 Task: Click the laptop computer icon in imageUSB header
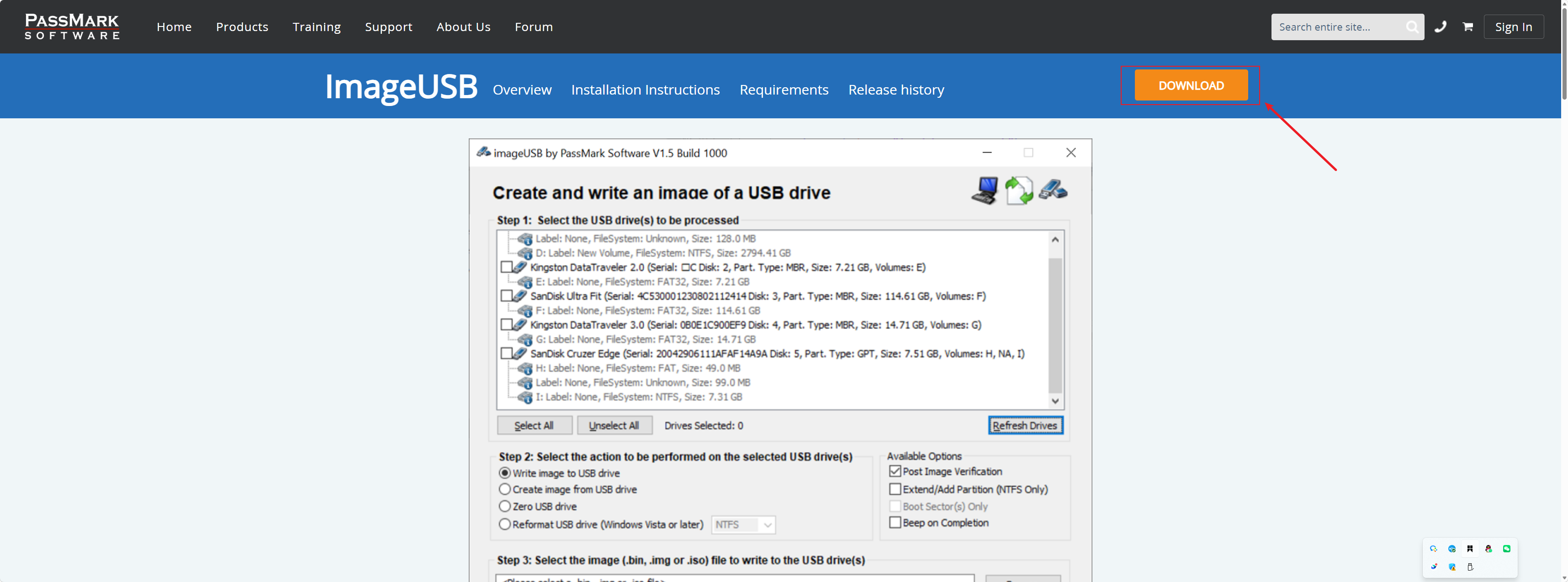(985, 190)
